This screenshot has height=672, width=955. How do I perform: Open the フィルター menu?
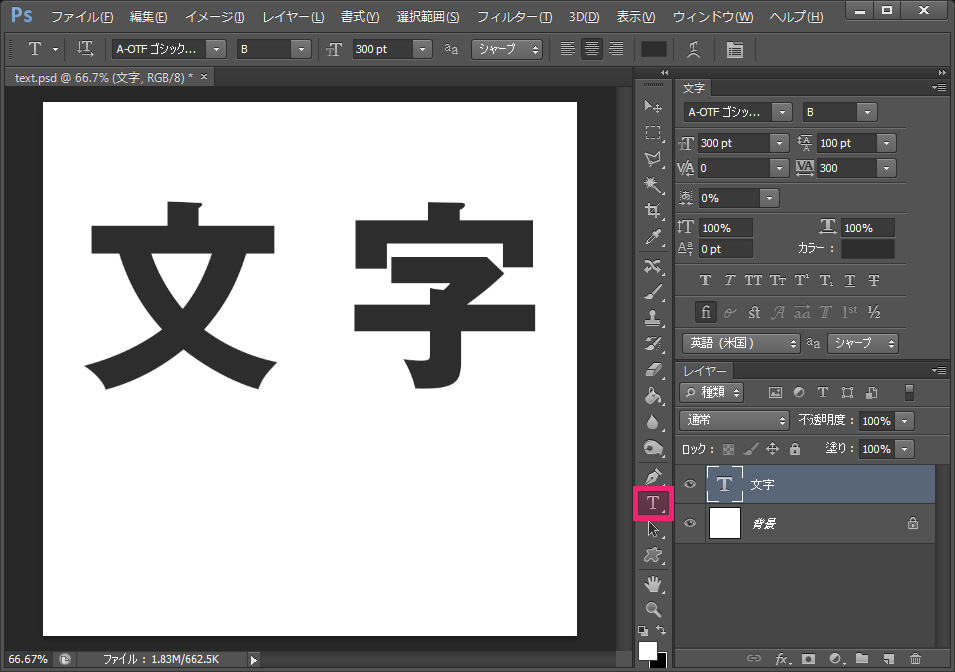[514, 17]
